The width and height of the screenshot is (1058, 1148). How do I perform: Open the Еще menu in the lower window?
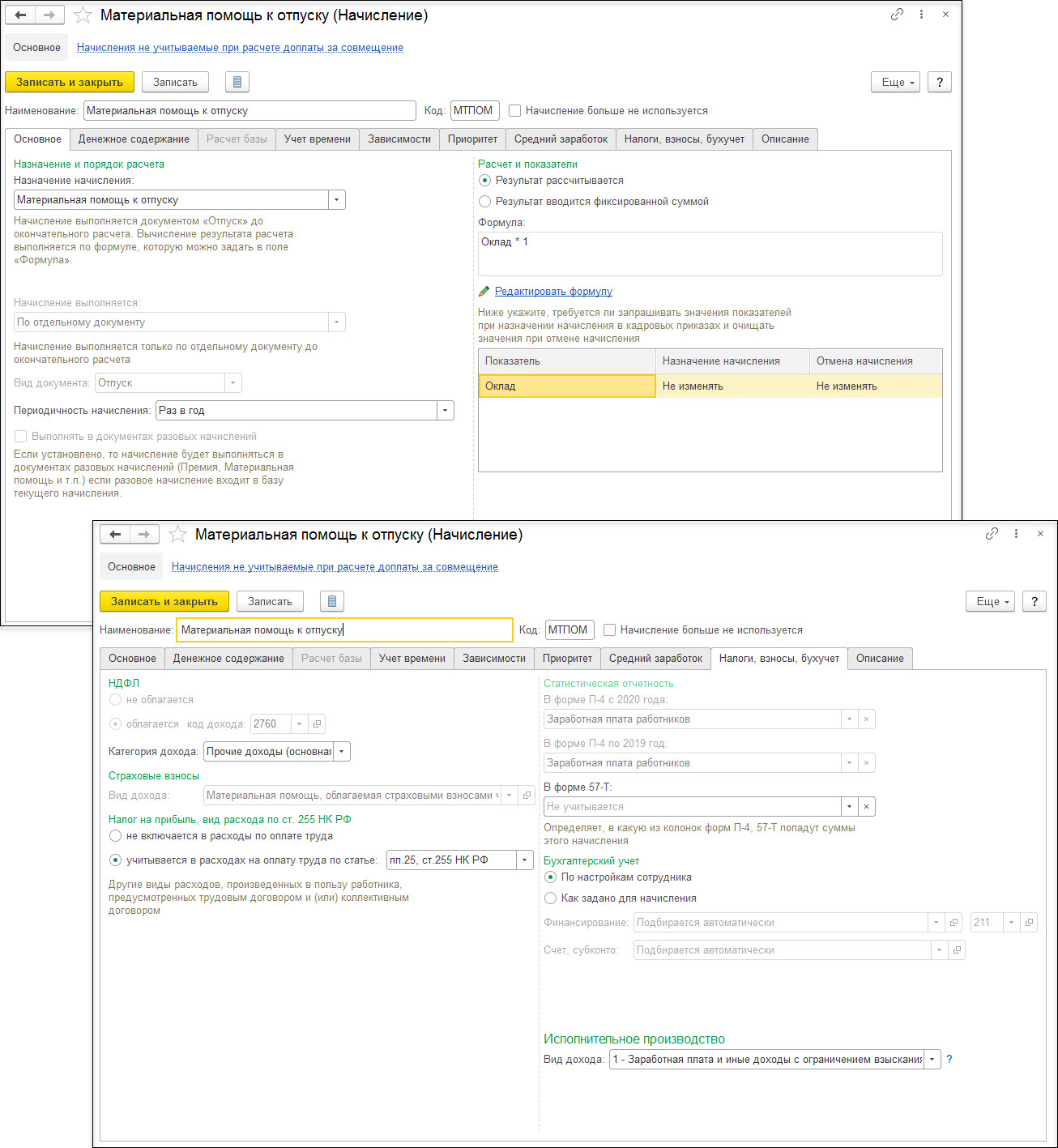click(x=990, y=601)
